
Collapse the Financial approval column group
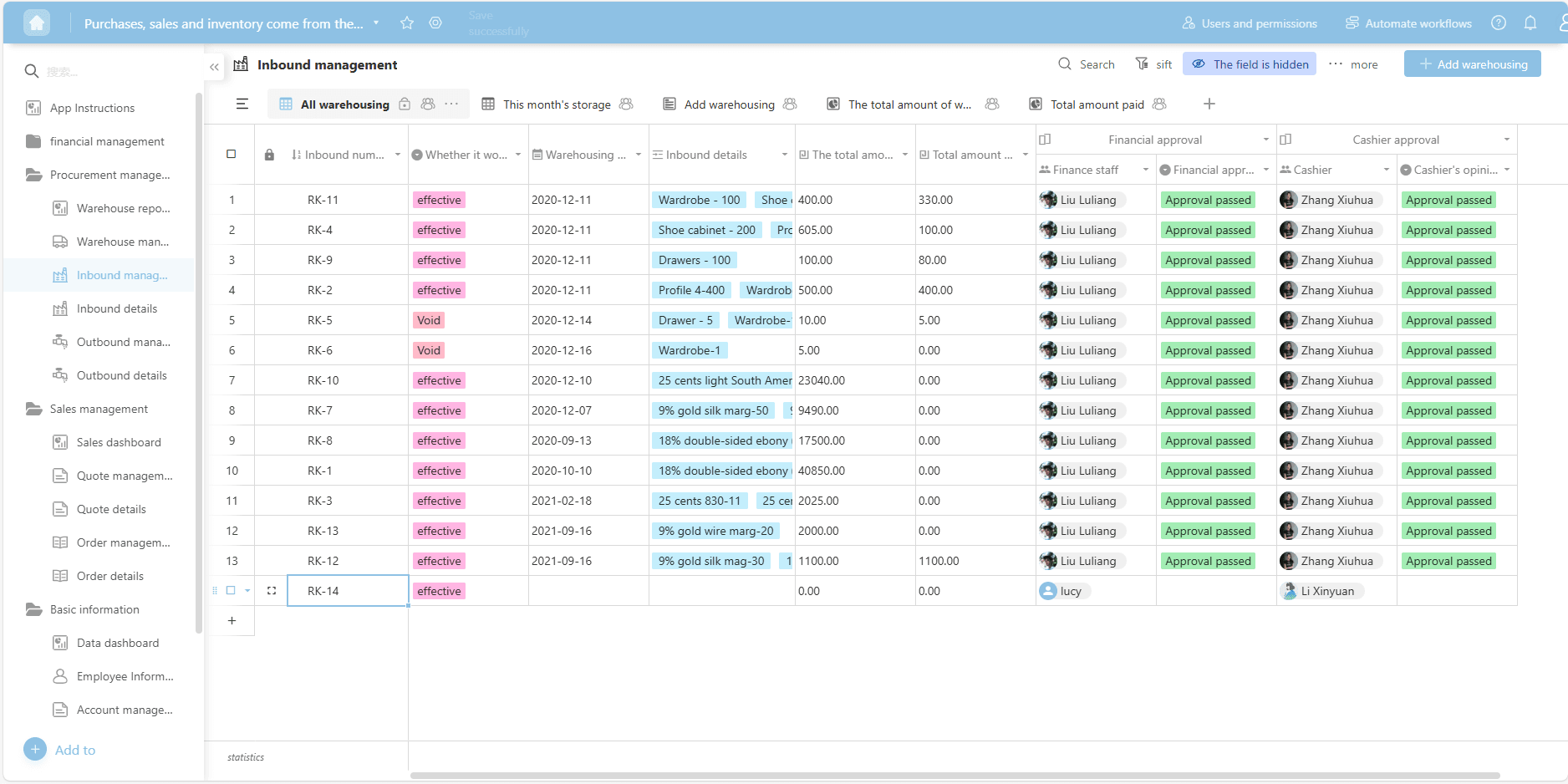coord(1045,140)
